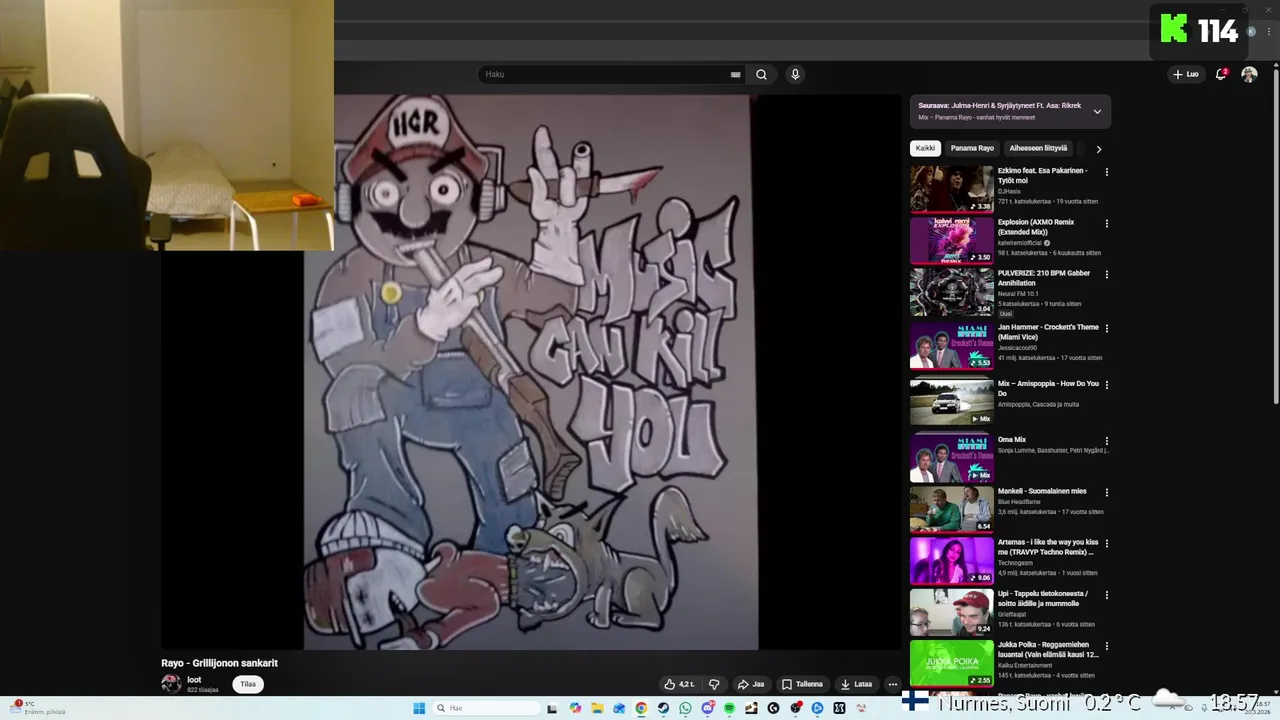
Task: Select the Kaikki filter chip
Action: pyautogui.click(x=926, y=148)
